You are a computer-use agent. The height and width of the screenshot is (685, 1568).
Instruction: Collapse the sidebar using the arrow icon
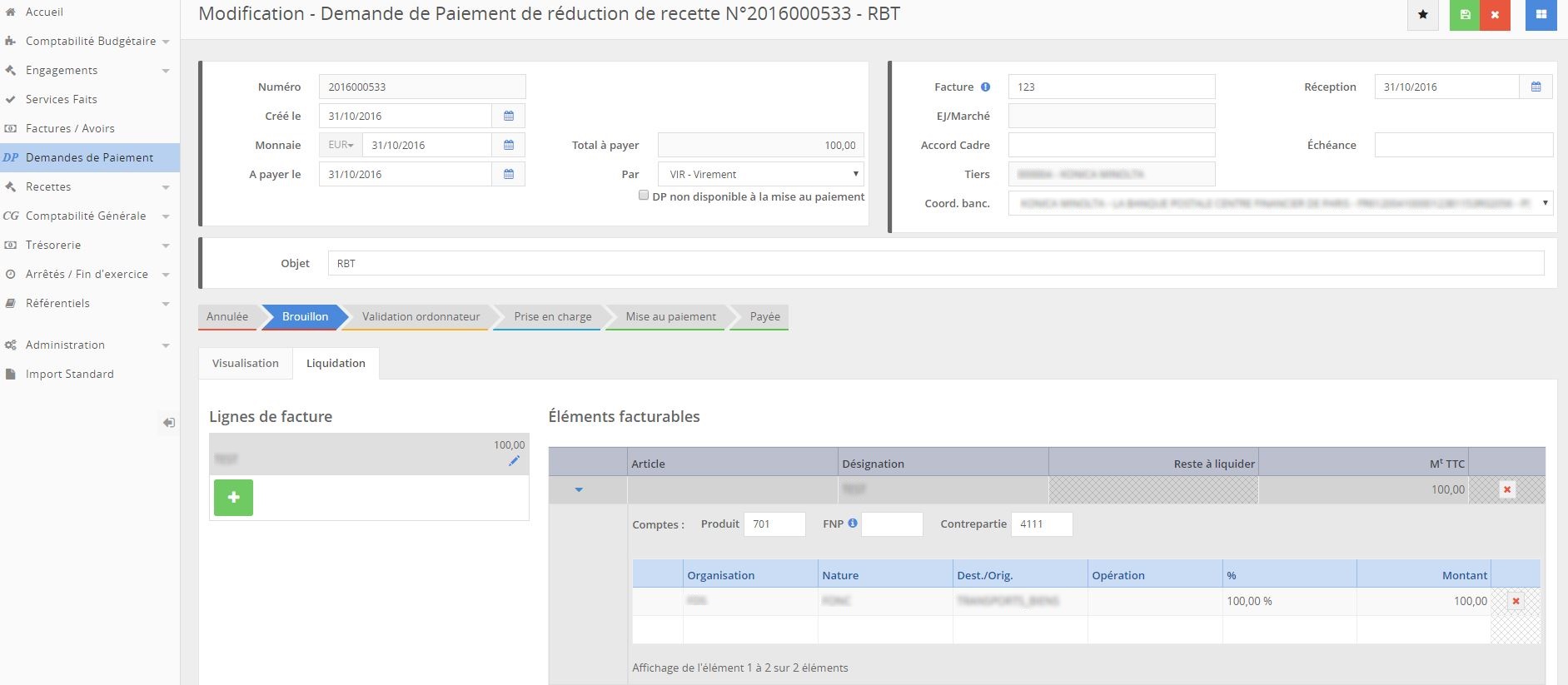[x=169, y=423]
